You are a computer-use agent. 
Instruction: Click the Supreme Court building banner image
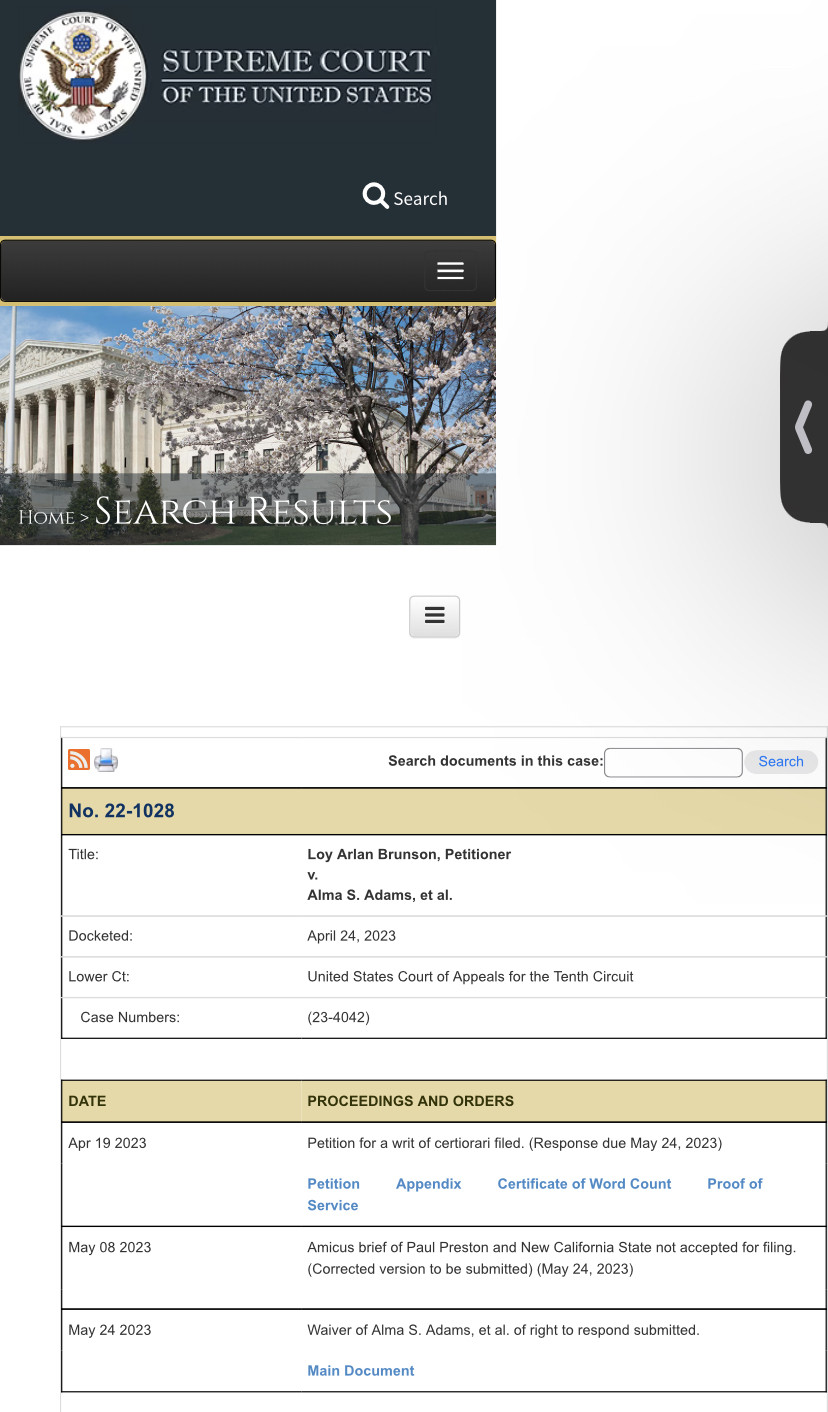point(248,400)
